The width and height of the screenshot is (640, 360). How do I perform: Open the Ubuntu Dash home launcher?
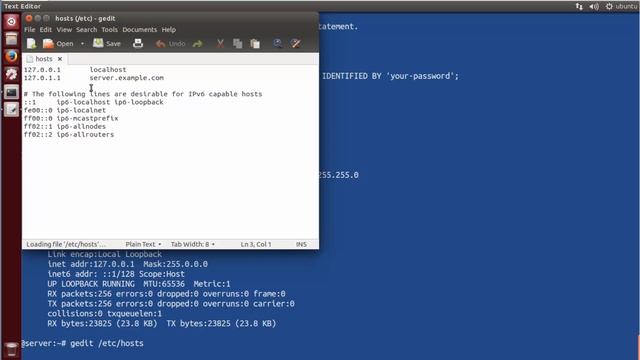coord(11,21)
